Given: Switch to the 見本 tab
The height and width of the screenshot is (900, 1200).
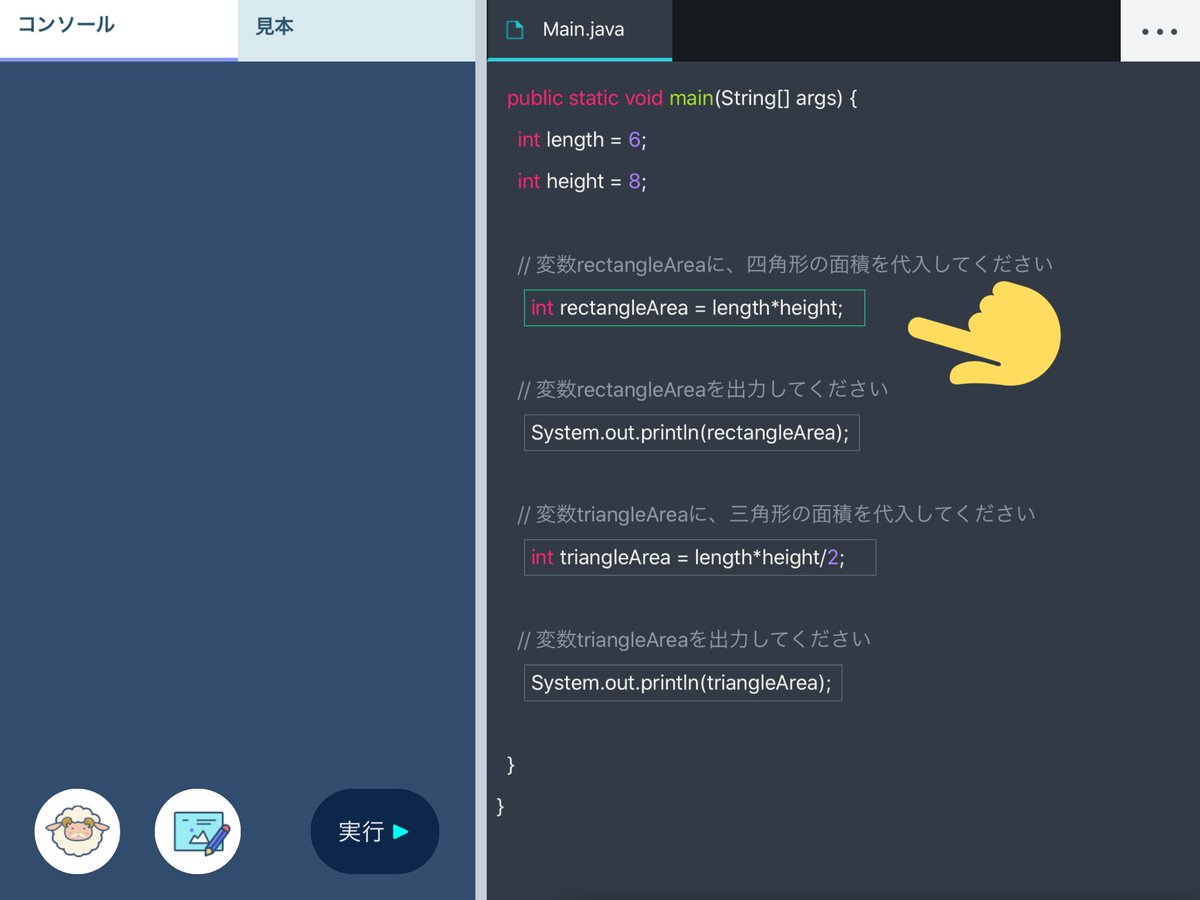Looking at the screenshot, I should coord(356,30).
